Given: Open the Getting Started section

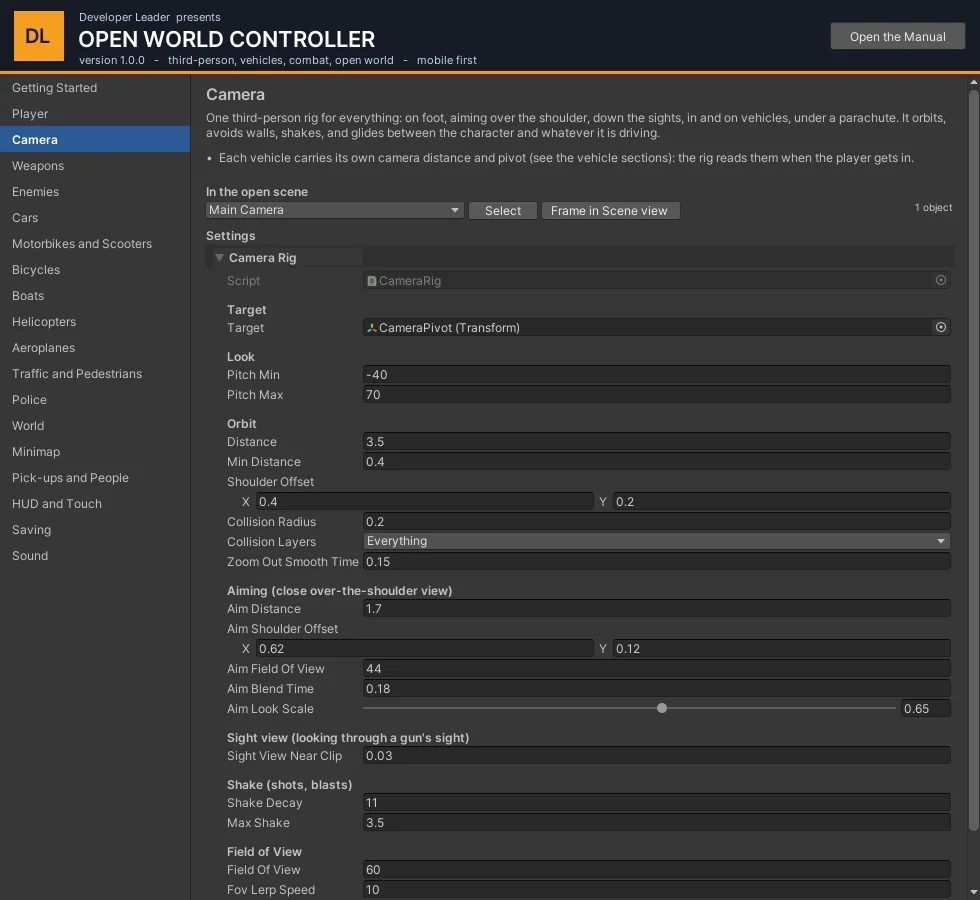Looking at the screenshot, I should click(x=95, y=88).
